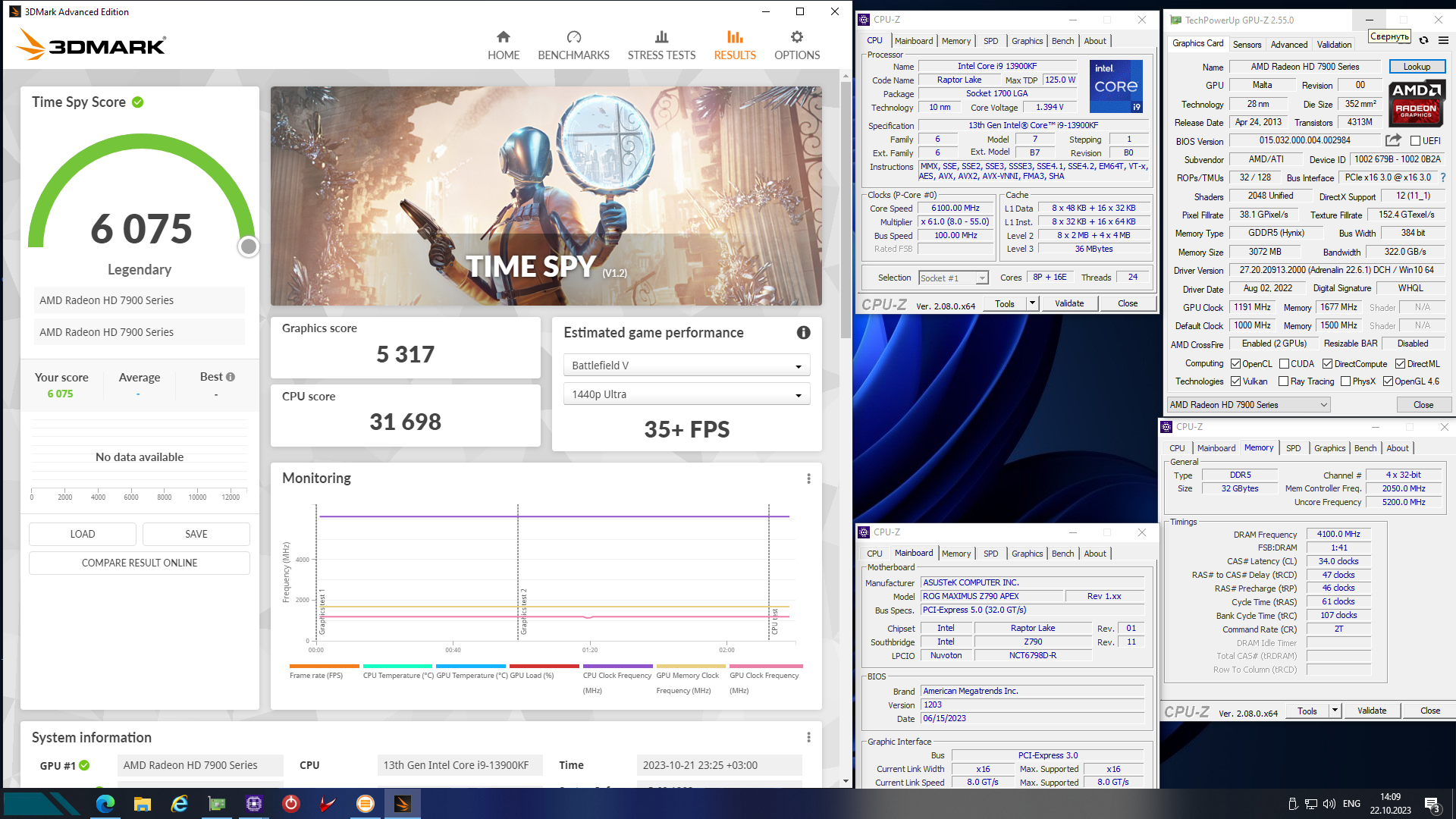The height and width of the screenshot is (819, 1456).
Task: Open the System information three-dot menu
Action: 808,737
